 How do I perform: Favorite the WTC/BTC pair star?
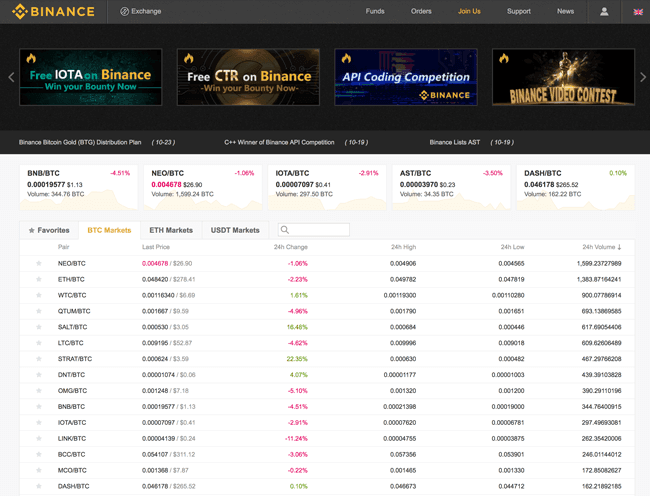tap(39, 295)
